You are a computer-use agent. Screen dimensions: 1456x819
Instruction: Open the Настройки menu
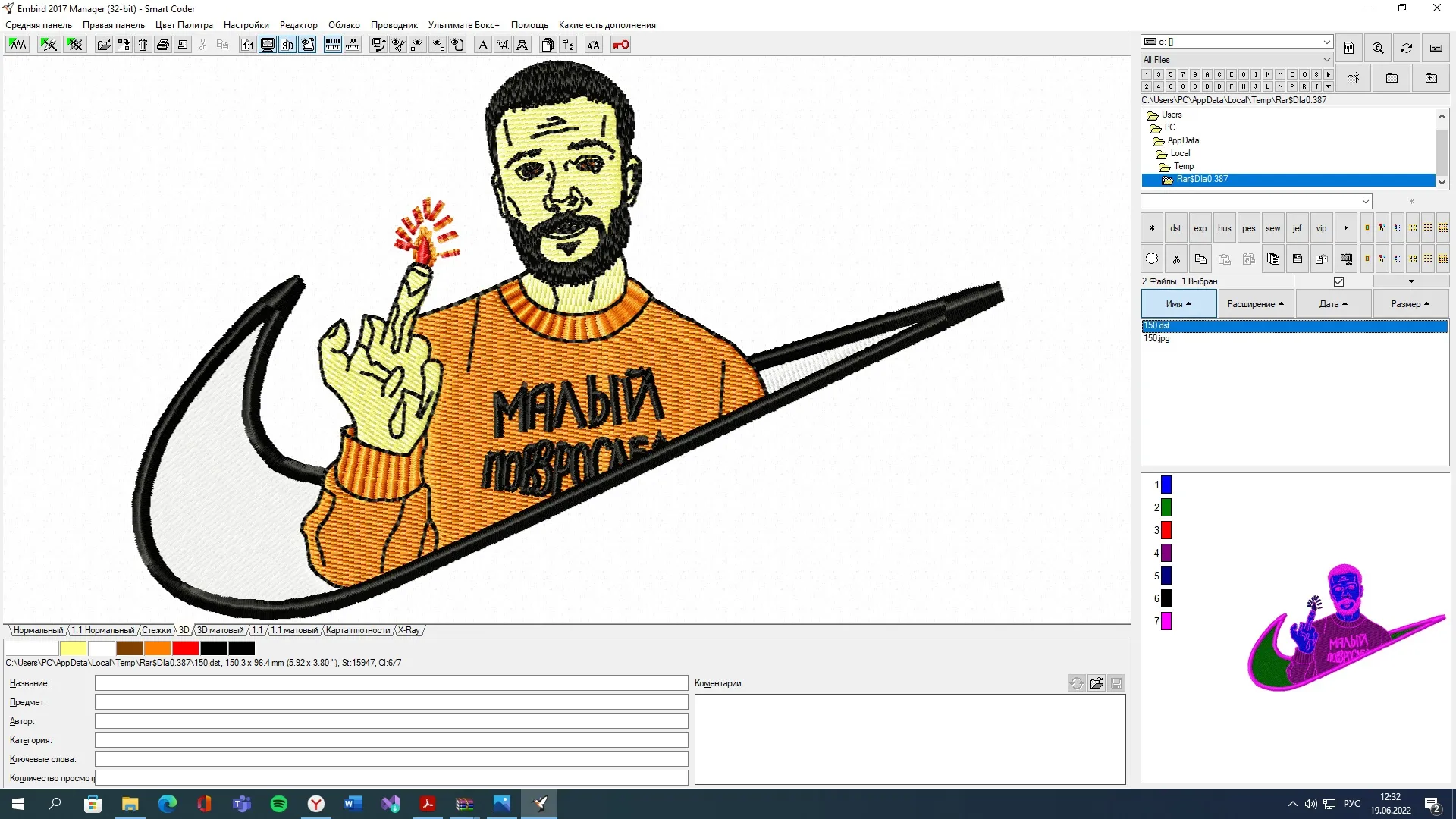coord(246,25)
